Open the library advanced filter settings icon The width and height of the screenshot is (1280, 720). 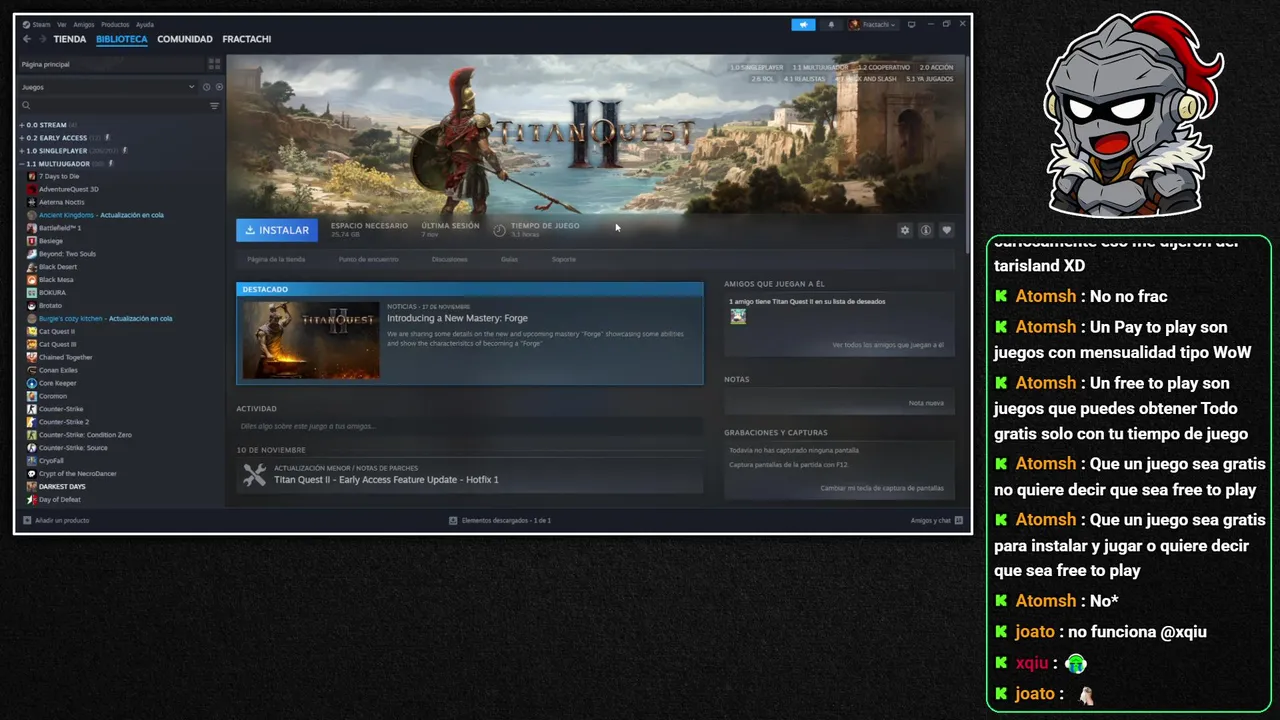tap(214, 106)
